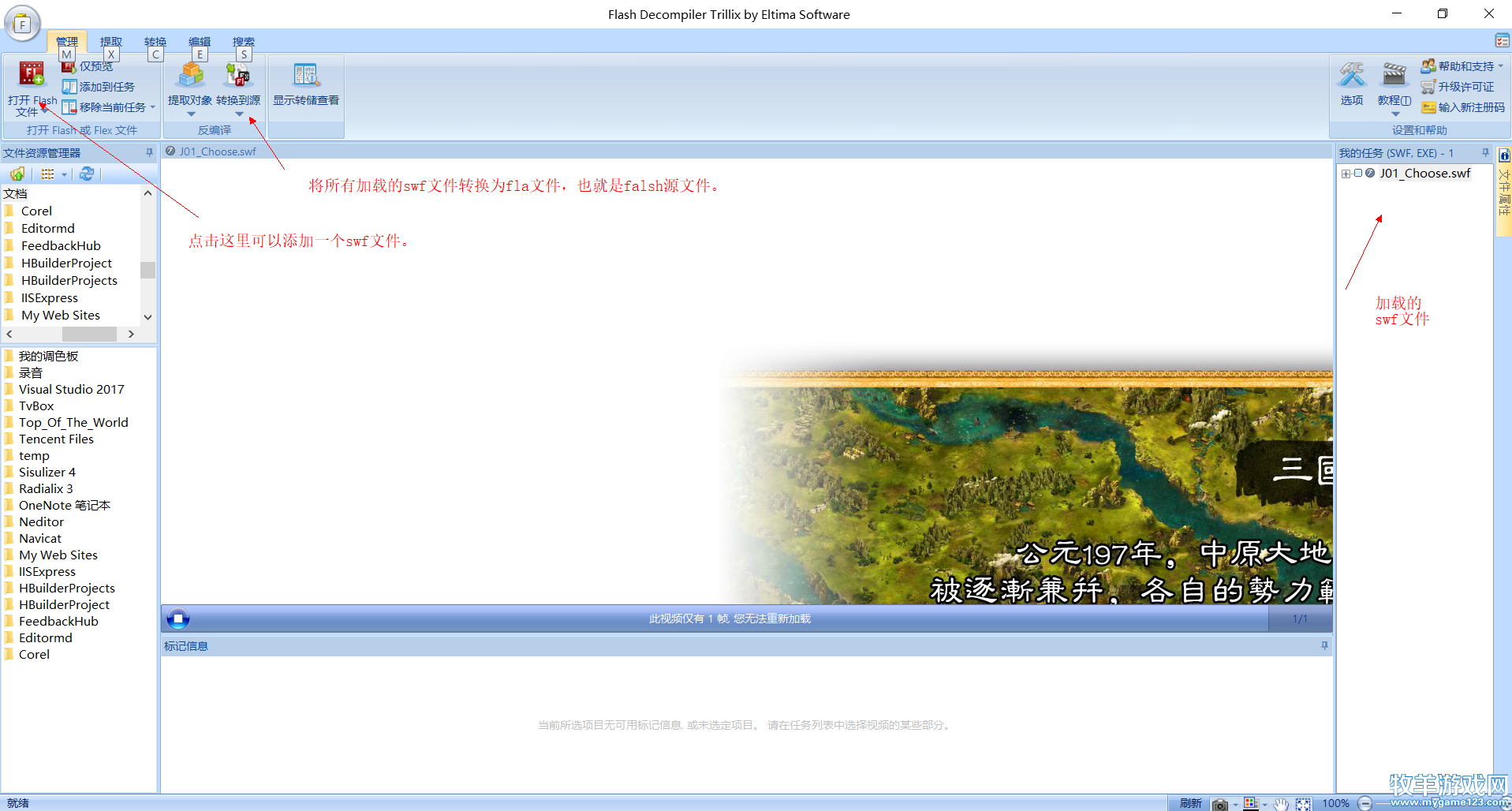This screenshot has width=1512, height=811.
Task: Click 输入新注册码 enter registration code
Action: [x=1463, y=107]
